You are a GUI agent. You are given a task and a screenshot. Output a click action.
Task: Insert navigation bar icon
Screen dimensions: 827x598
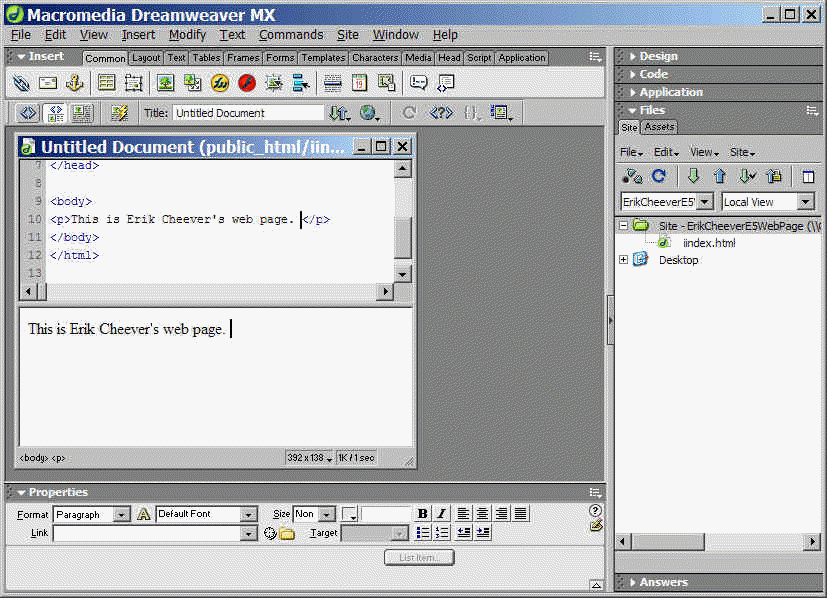click(300, 83)
